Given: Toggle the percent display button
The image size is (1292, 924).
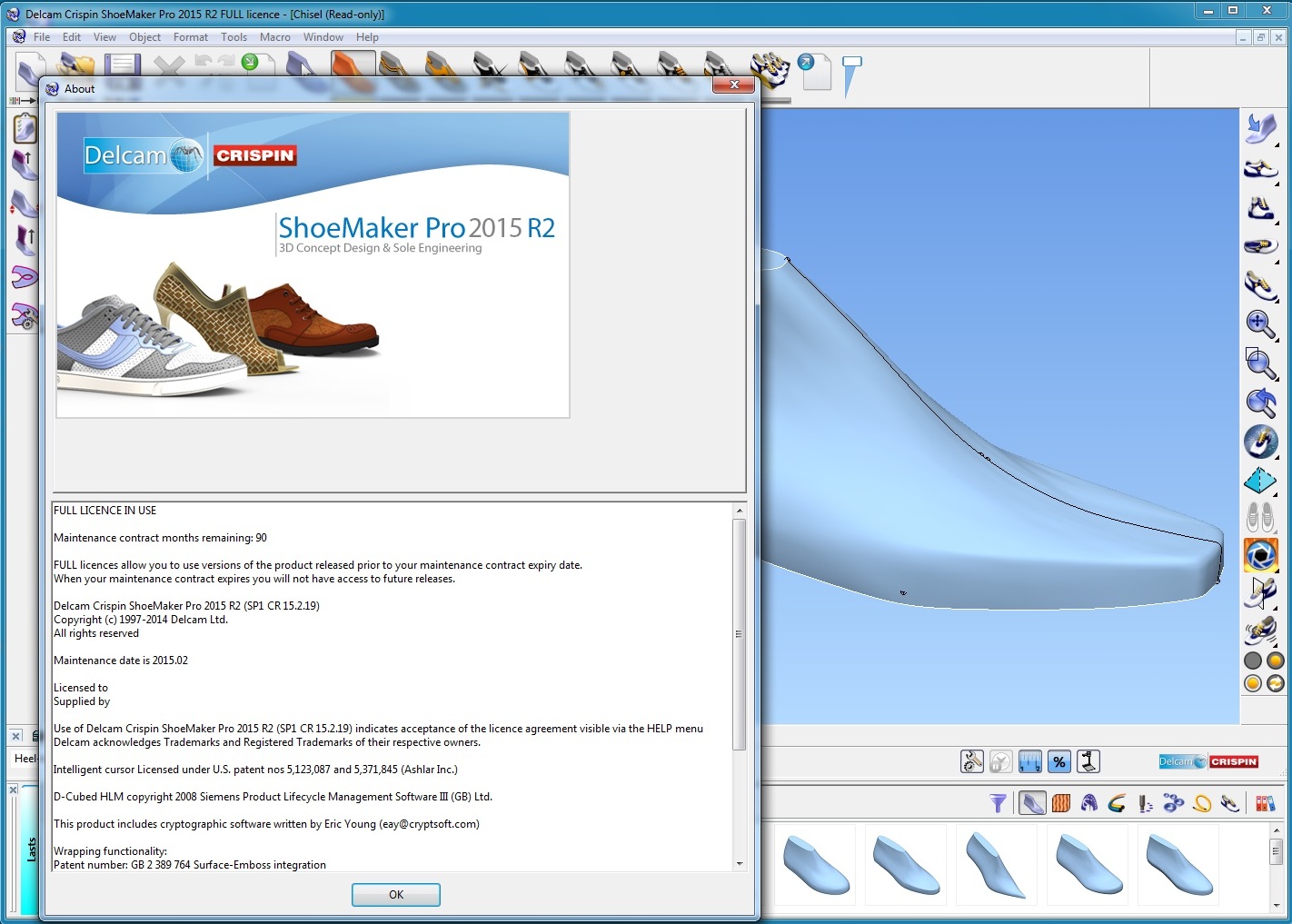Looking at the screenshot, I should pyautogui.click(x=1059, y=762).
